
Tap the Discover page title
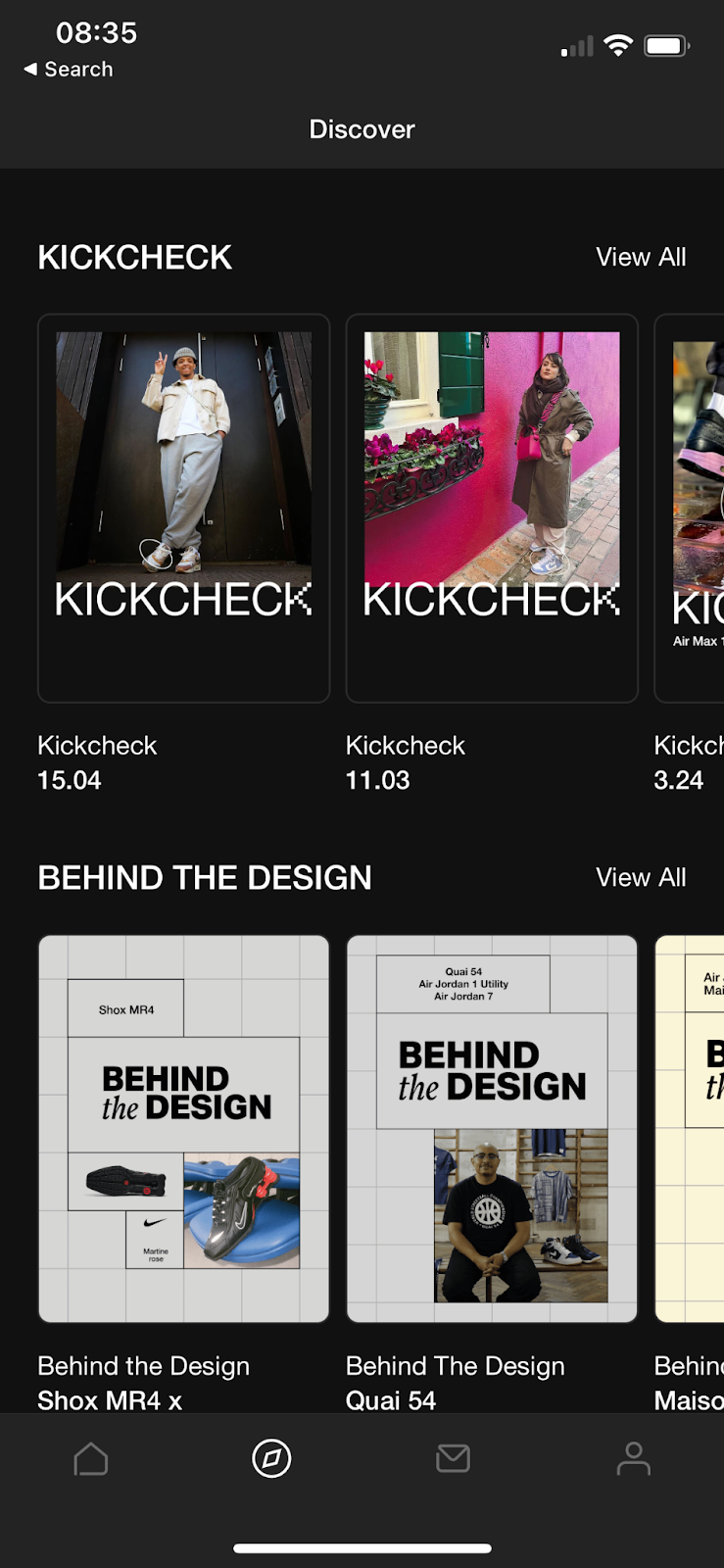[x=362, y=129]
